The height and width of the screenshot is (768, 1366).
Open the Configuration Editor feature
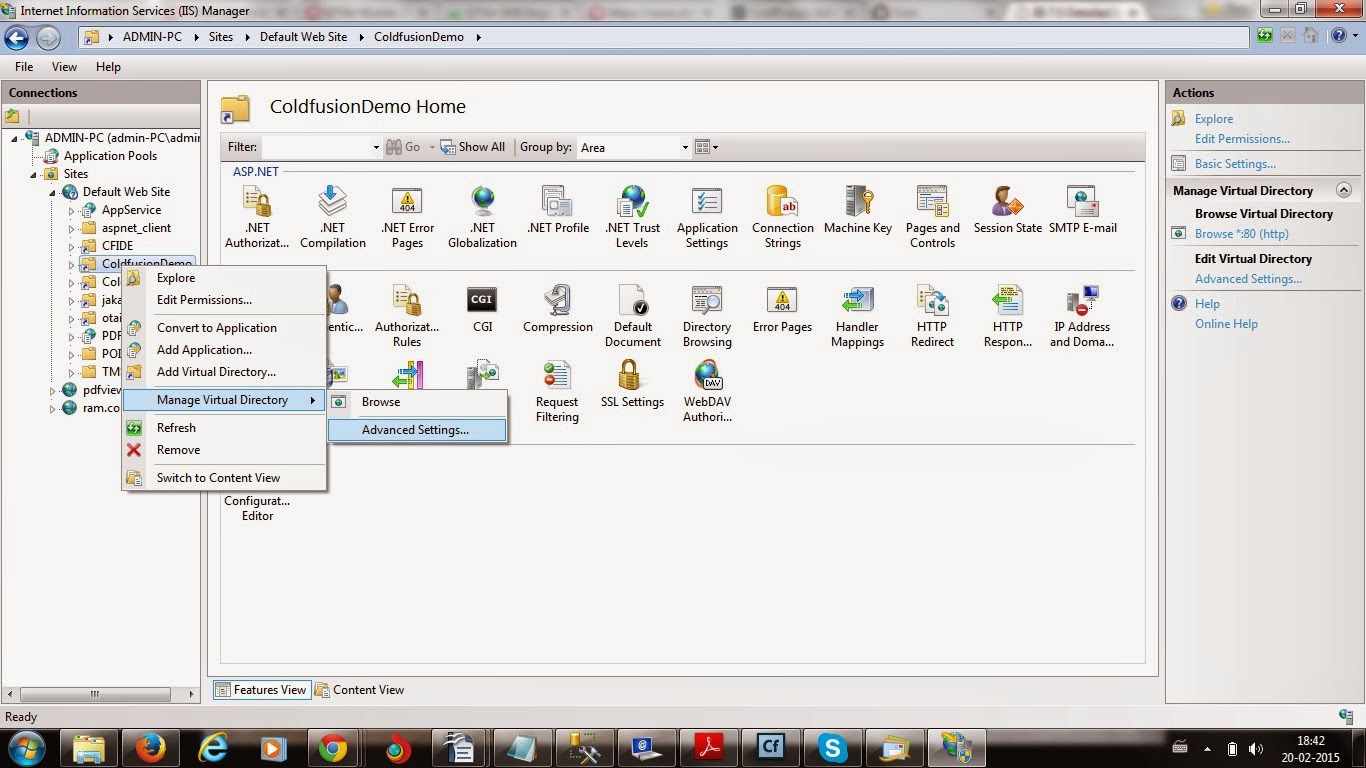pos(257,508)
